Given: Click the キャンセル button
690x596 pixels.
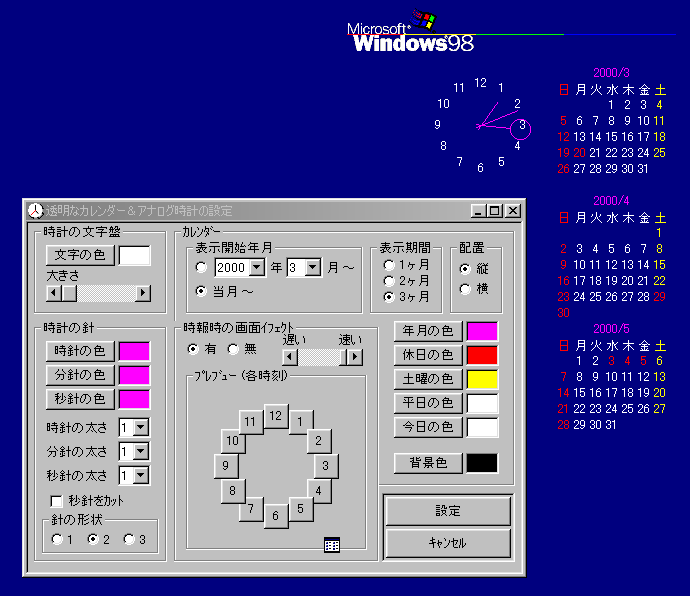Looking at the screenshot, I should (x=448, y=543).
